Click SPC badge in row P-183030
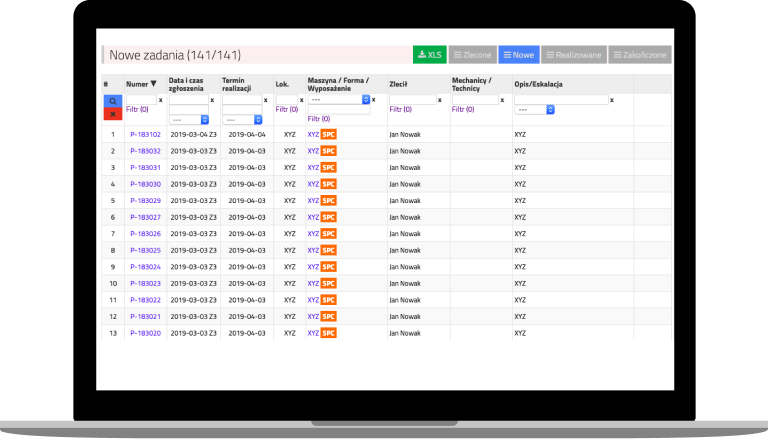The height and width of the screenshot is (439, 768). pos(329,184)
